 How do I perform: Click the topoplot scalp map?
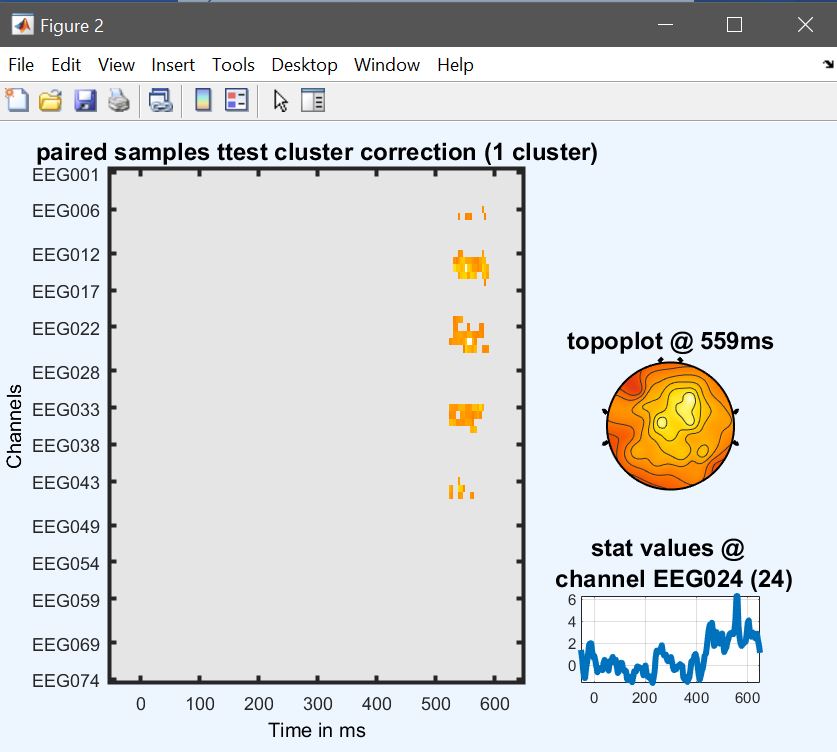[671, 425]
